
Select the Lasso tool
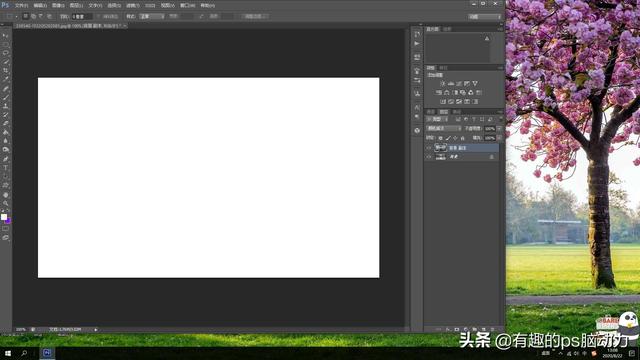coord(5,53)
